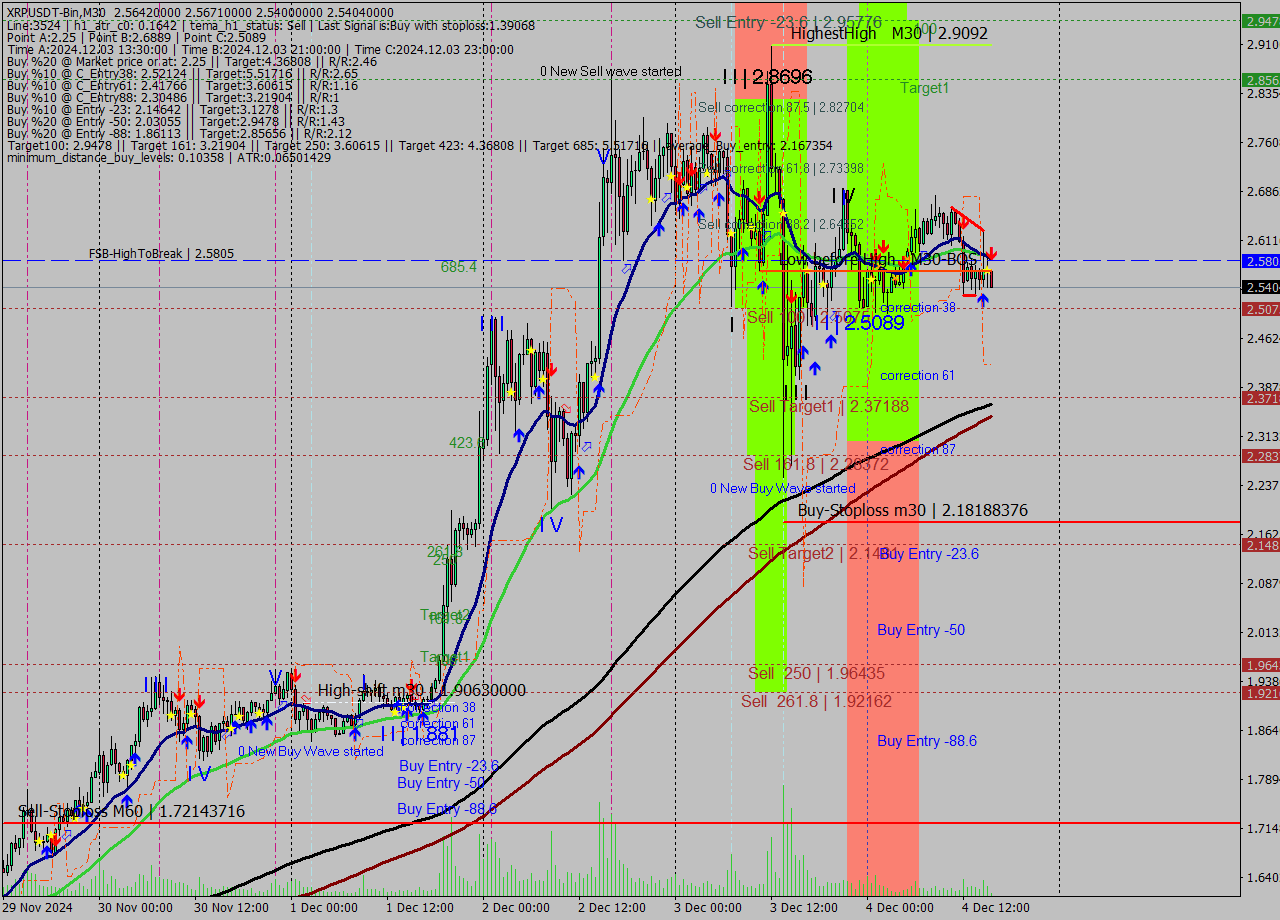Click the Sell 161.8 level label
Image resolution: width=1280 pixels, height=920 pixels.
pos(815,464)
